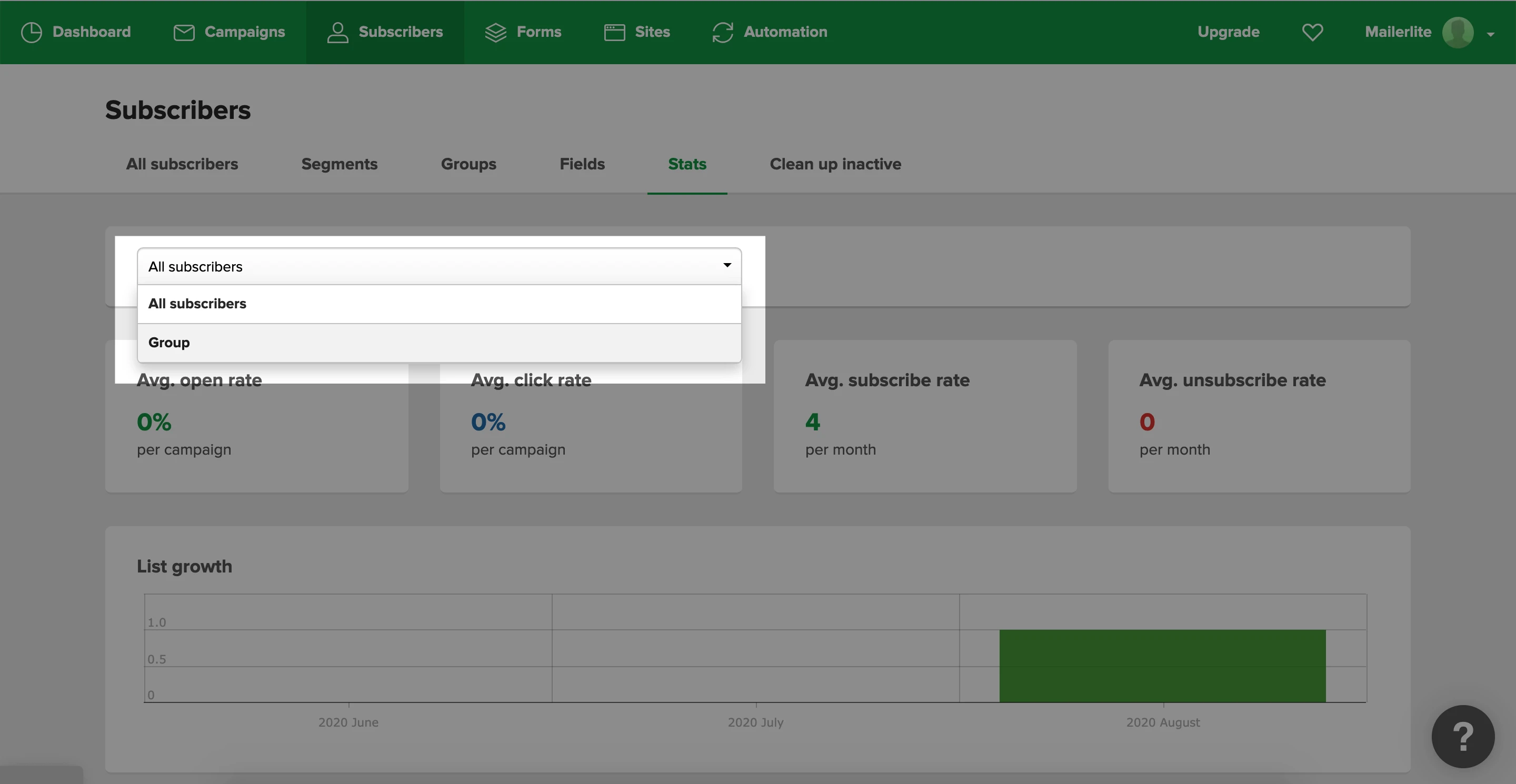Image resolution: width=1516 pixels, height=784 pixels.
Task: Click the Automation refresh arrows icon
Action: (723, 32)
